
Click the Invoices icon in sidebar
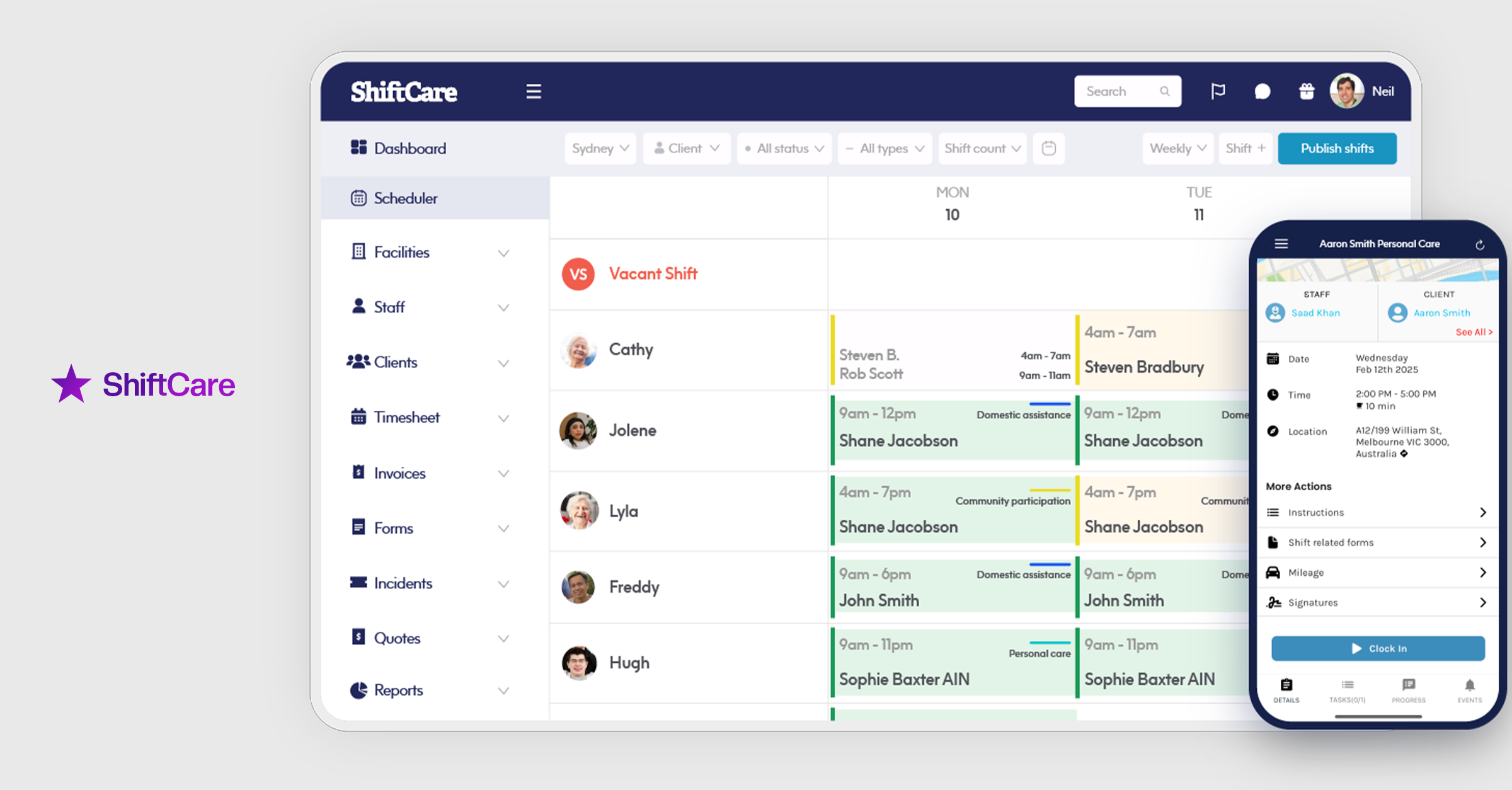click(358, 472)
